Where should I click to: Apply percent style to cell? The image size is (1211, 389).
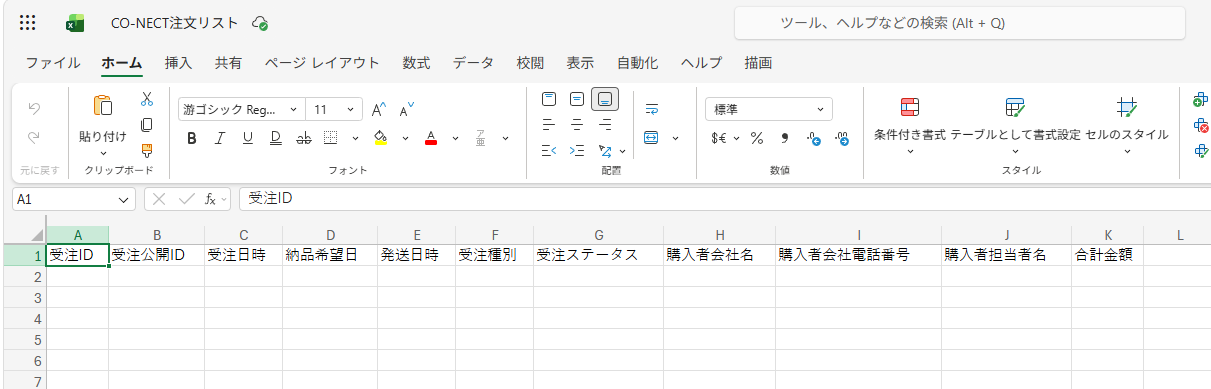[x=757, y=138]
